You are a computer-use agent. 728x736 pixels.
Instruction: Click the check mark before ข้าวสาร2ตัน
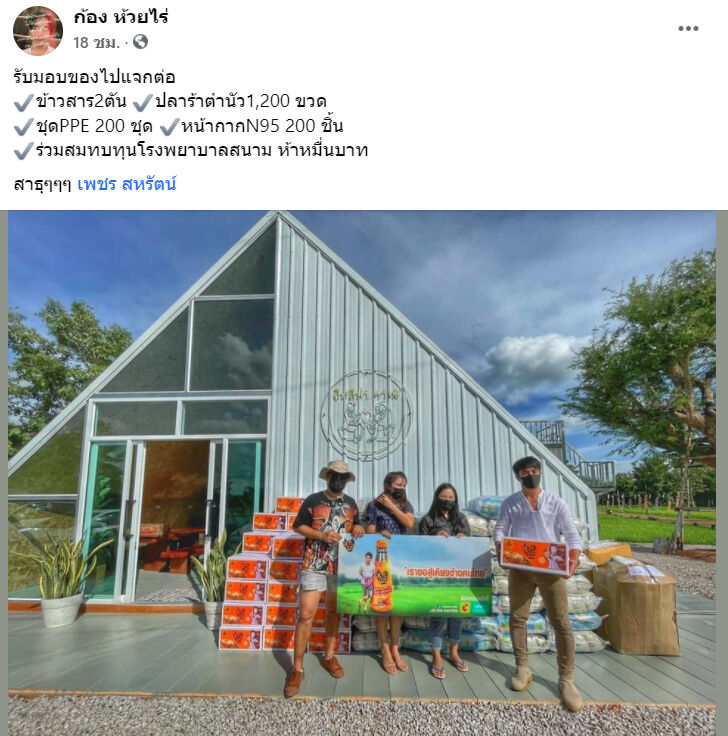[x=23, y=102]
